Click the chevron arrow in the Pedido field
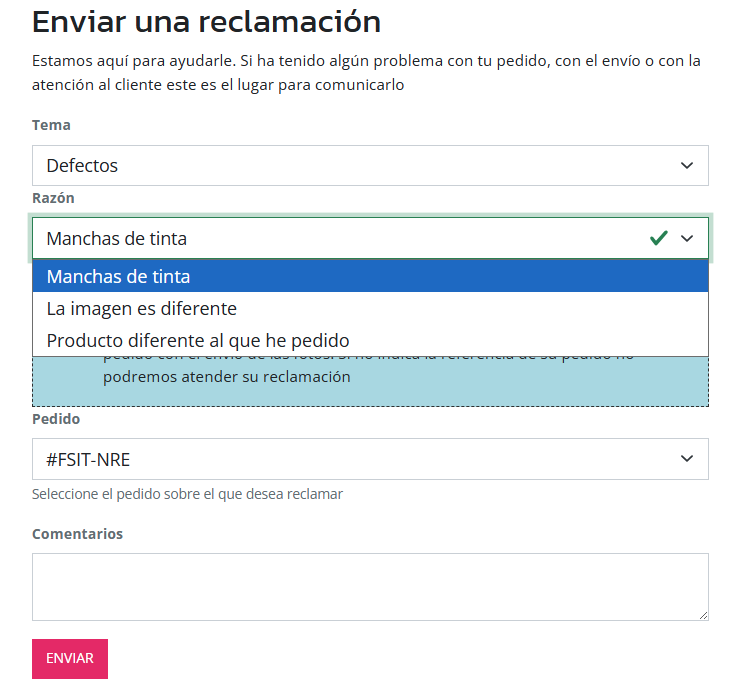The width and height of the screenshot is (743, 694). pos(687,458)
